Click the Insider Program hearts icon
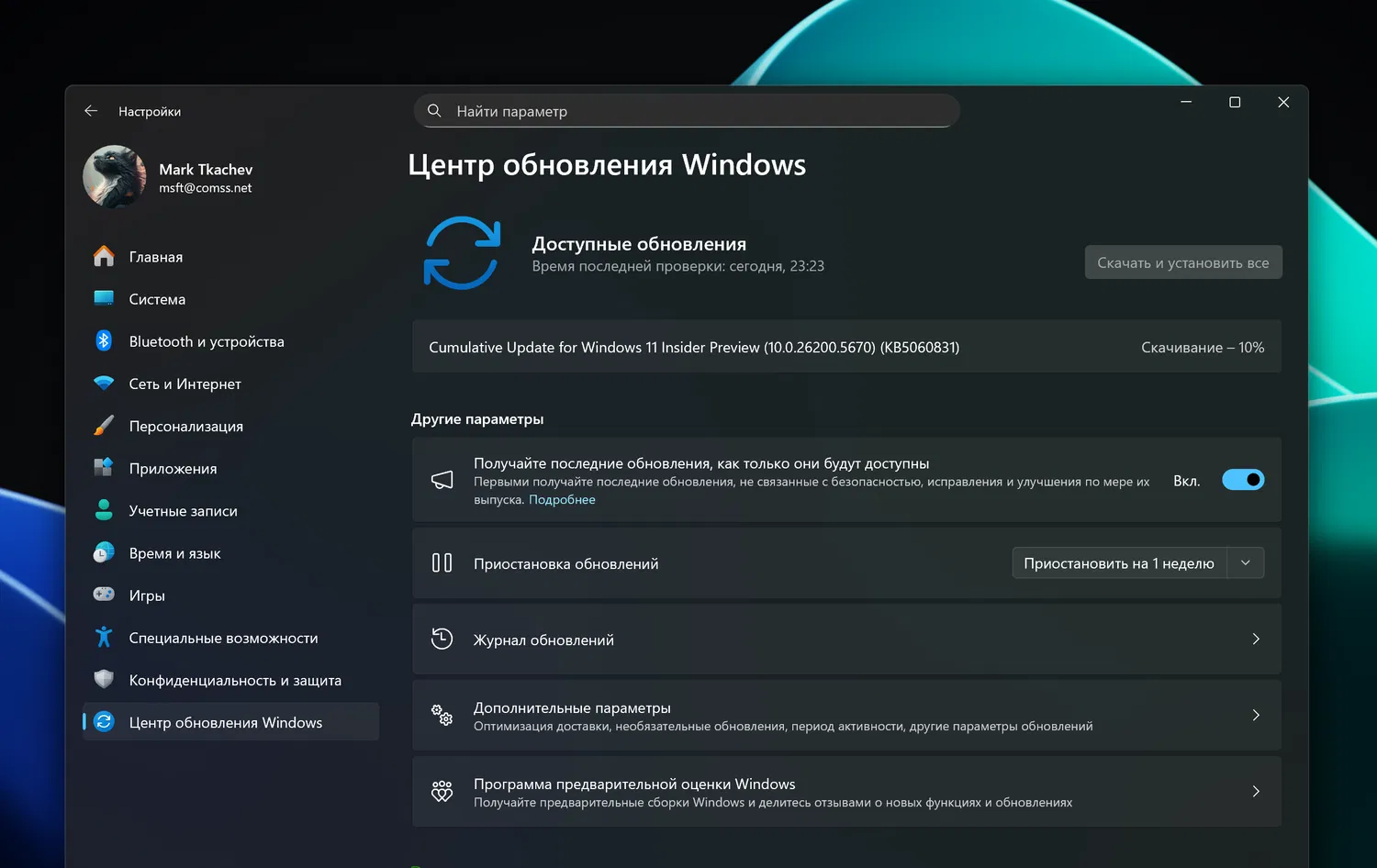Image resolution: width=1377 pixels, height=868 pixels. click(x=442, y=792)
